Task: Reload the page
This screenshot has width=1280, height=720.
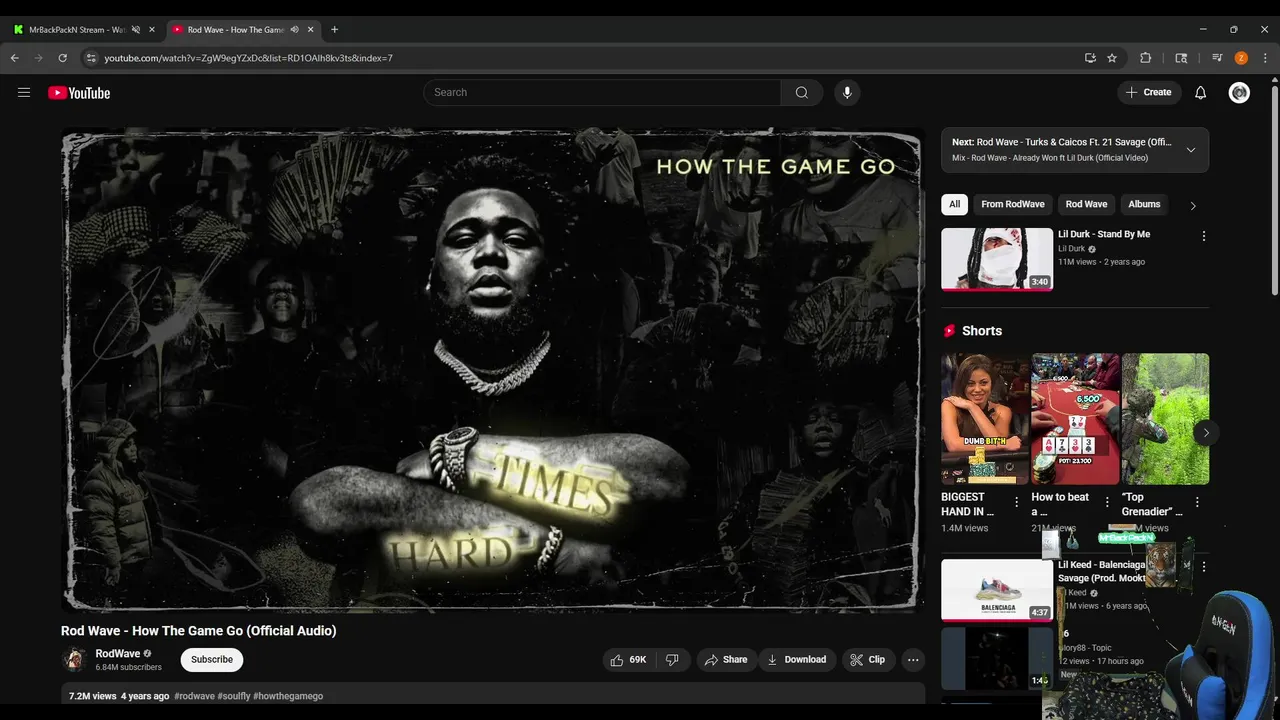Action: pos(62,58)
